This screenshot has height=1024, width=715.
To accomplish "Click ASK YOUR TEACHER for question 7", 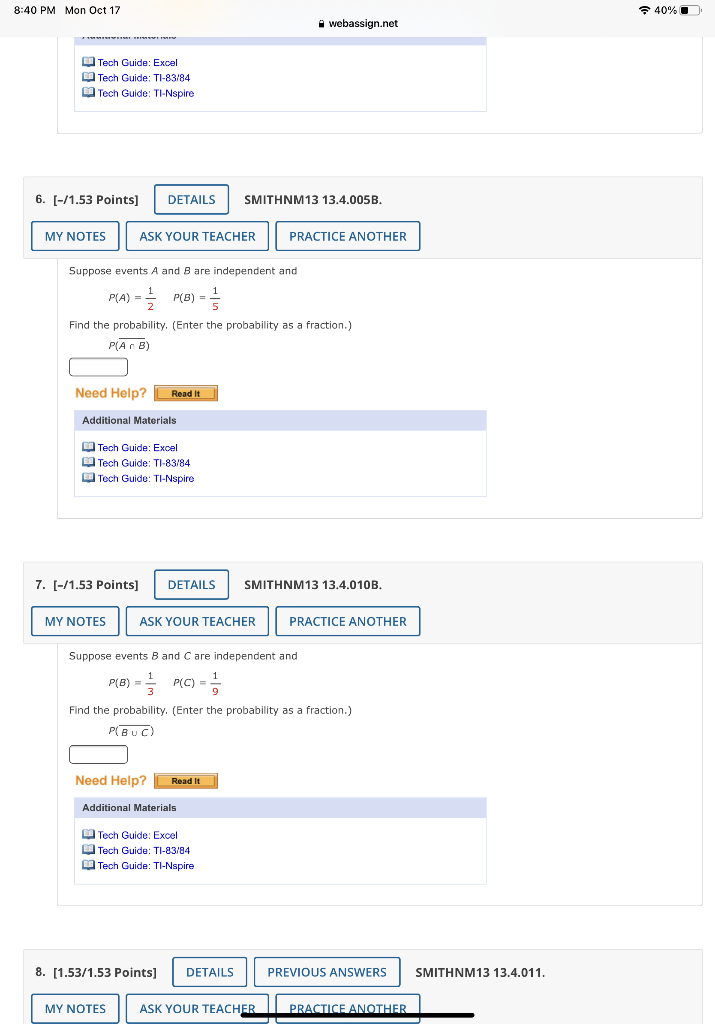I will pyautogui.click(x=196, y=621).
